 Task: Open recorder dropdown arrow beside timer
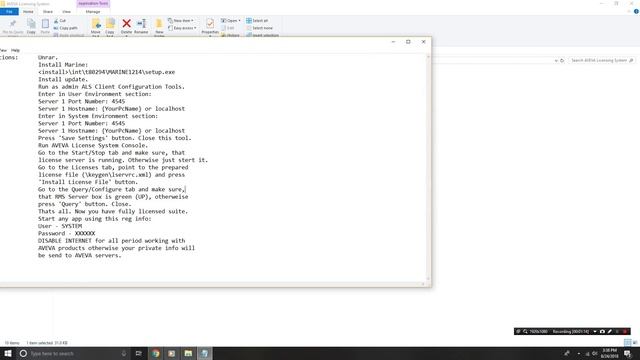(x=595, y=331)
